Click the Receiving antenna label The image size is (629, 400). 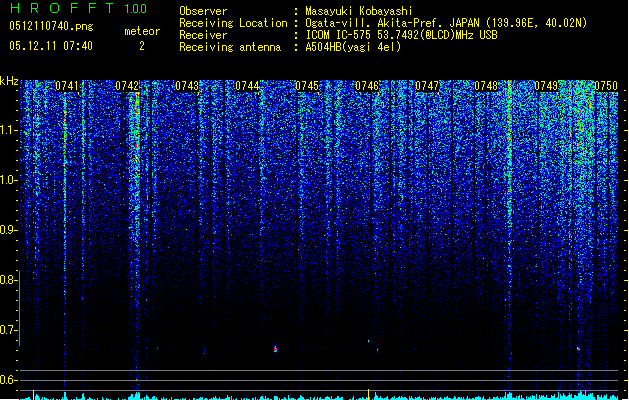click(230, 47)
